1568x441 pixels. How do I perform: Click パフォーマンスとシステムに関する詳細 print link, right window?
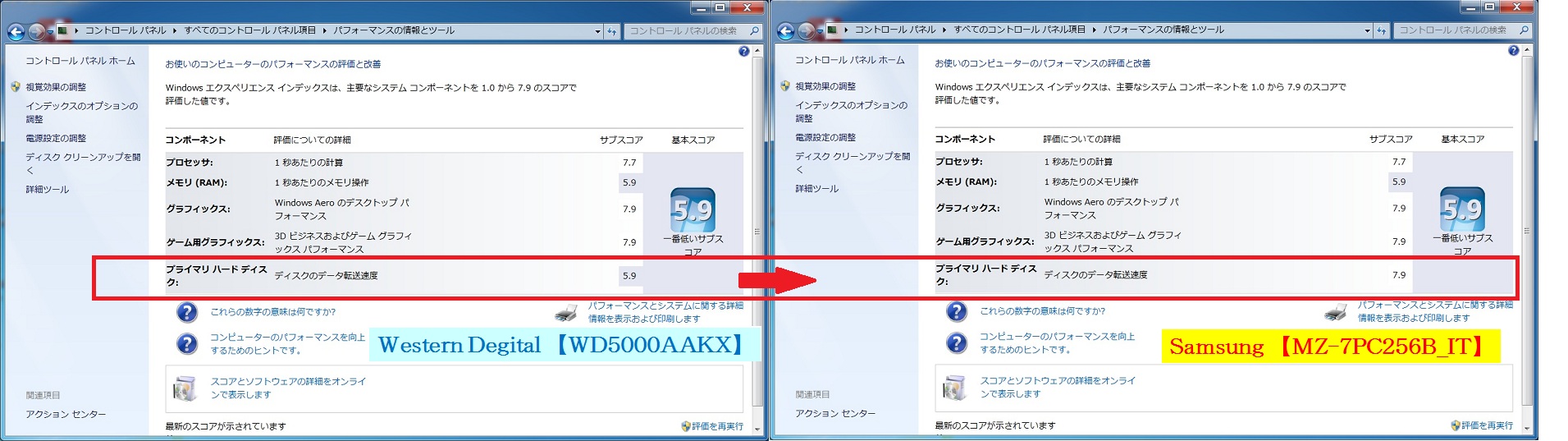tap(1435, 311)
